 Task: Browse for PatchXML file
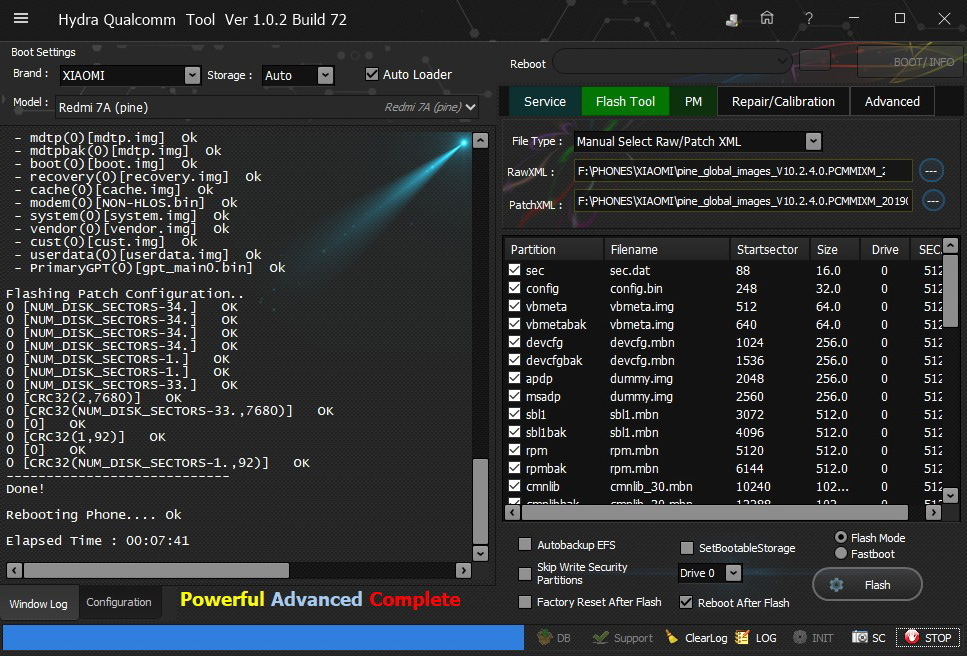933,200
